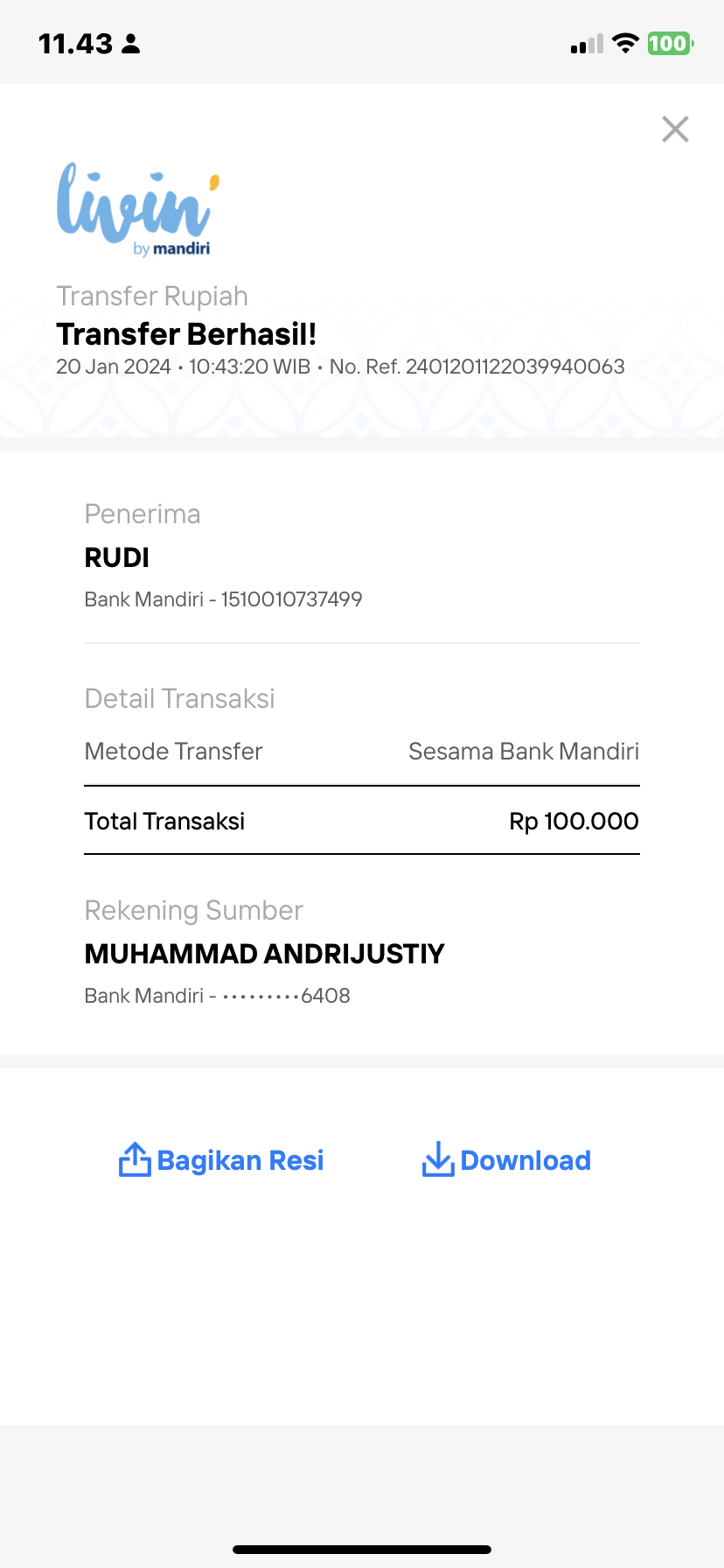Tap the 11.43 clock in status bar
Image resolution: width=724 pixels, height=1568 pixels.
[76, 44]
